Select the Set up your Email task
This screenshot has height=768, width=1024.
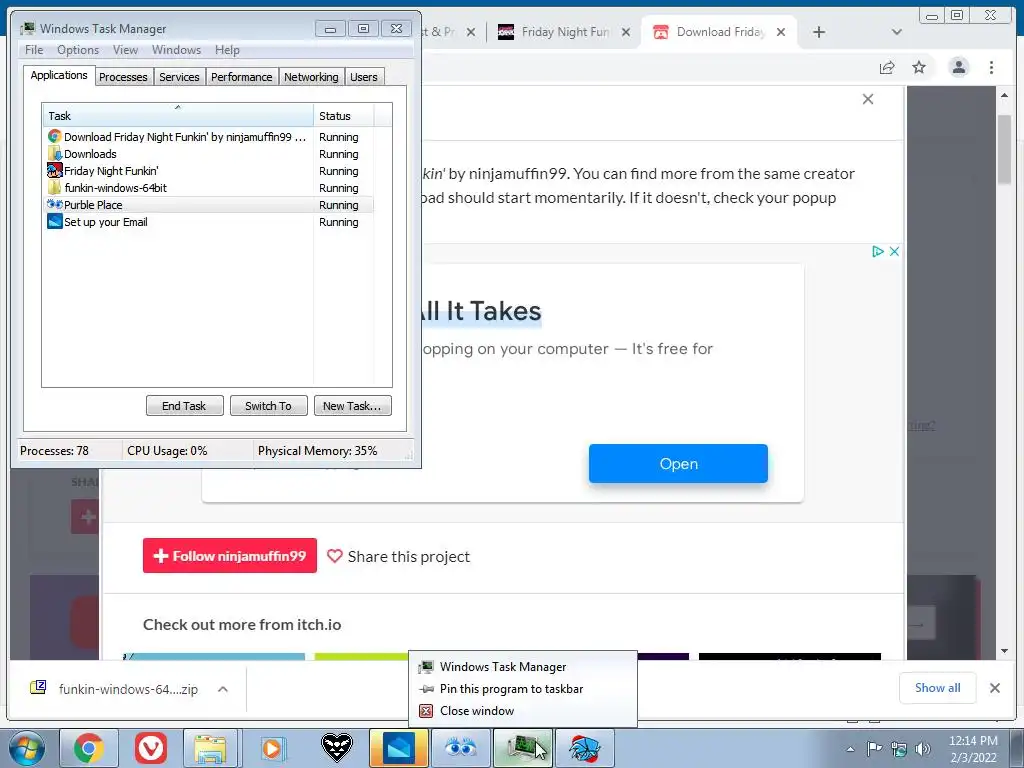pos(208,222)
